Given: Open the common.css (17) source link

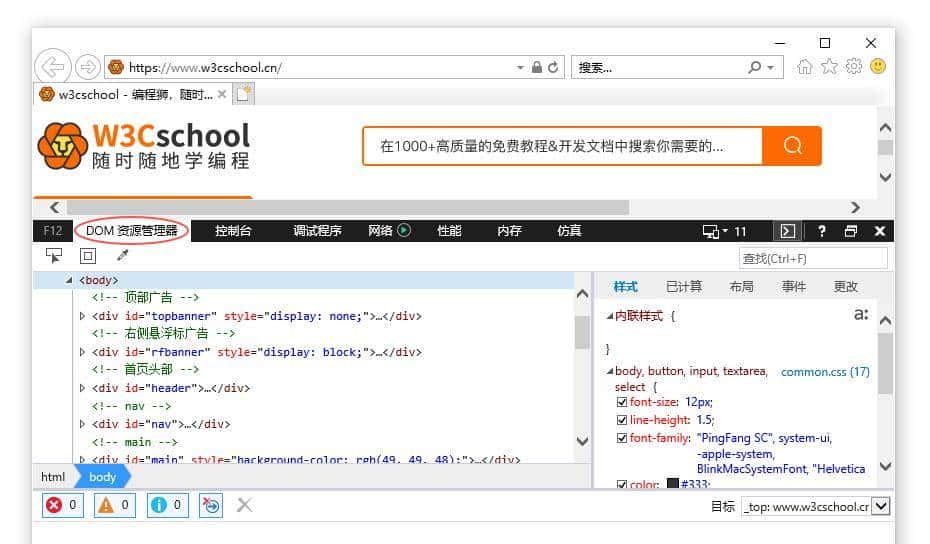Looking at the screenshot, I should [x=824, y=372].
